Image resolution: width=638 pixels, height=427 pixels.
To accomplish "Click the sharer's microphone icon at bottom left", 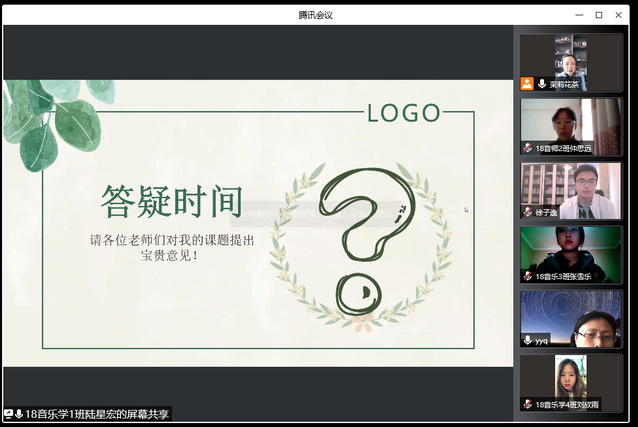I will coord(19,414).
